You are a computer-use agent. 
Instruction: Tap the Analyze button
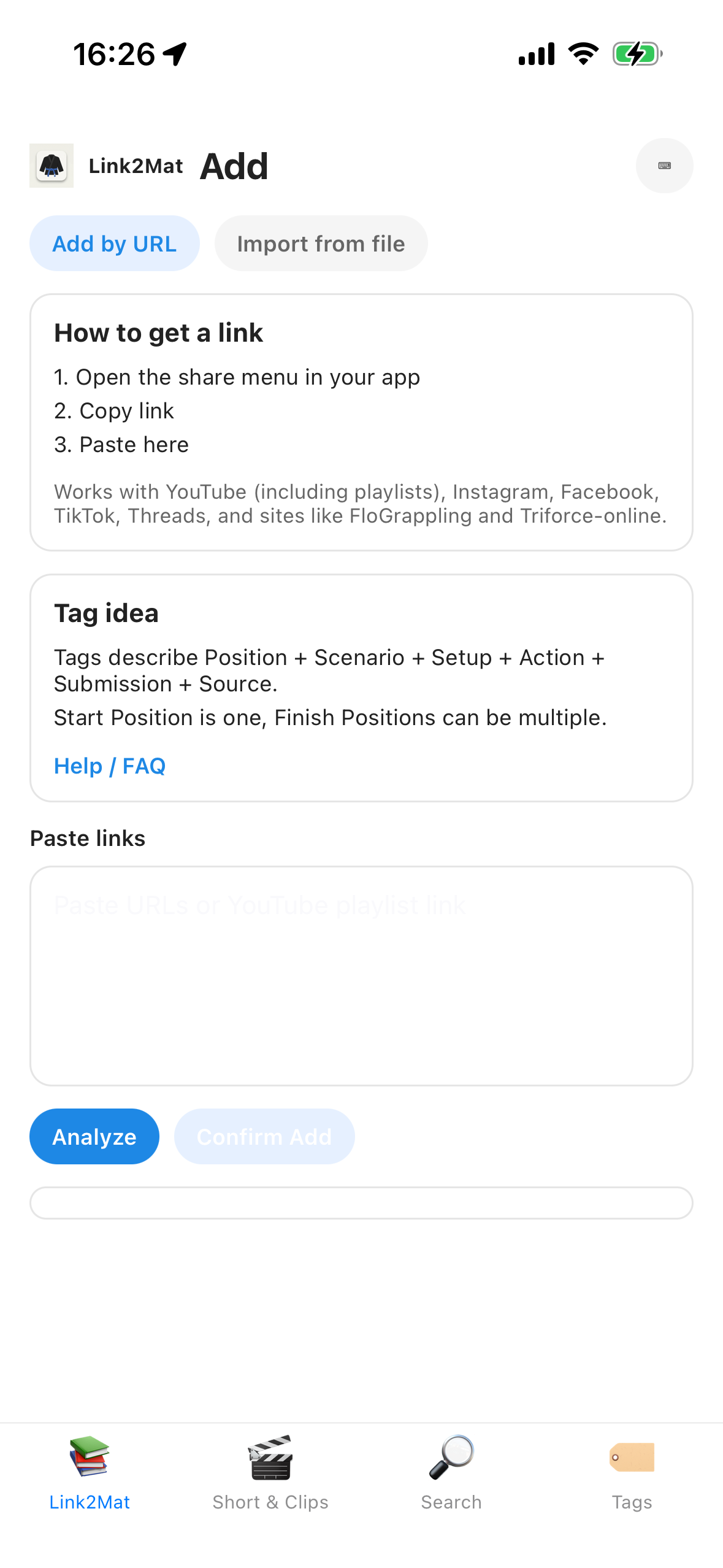94,1136
